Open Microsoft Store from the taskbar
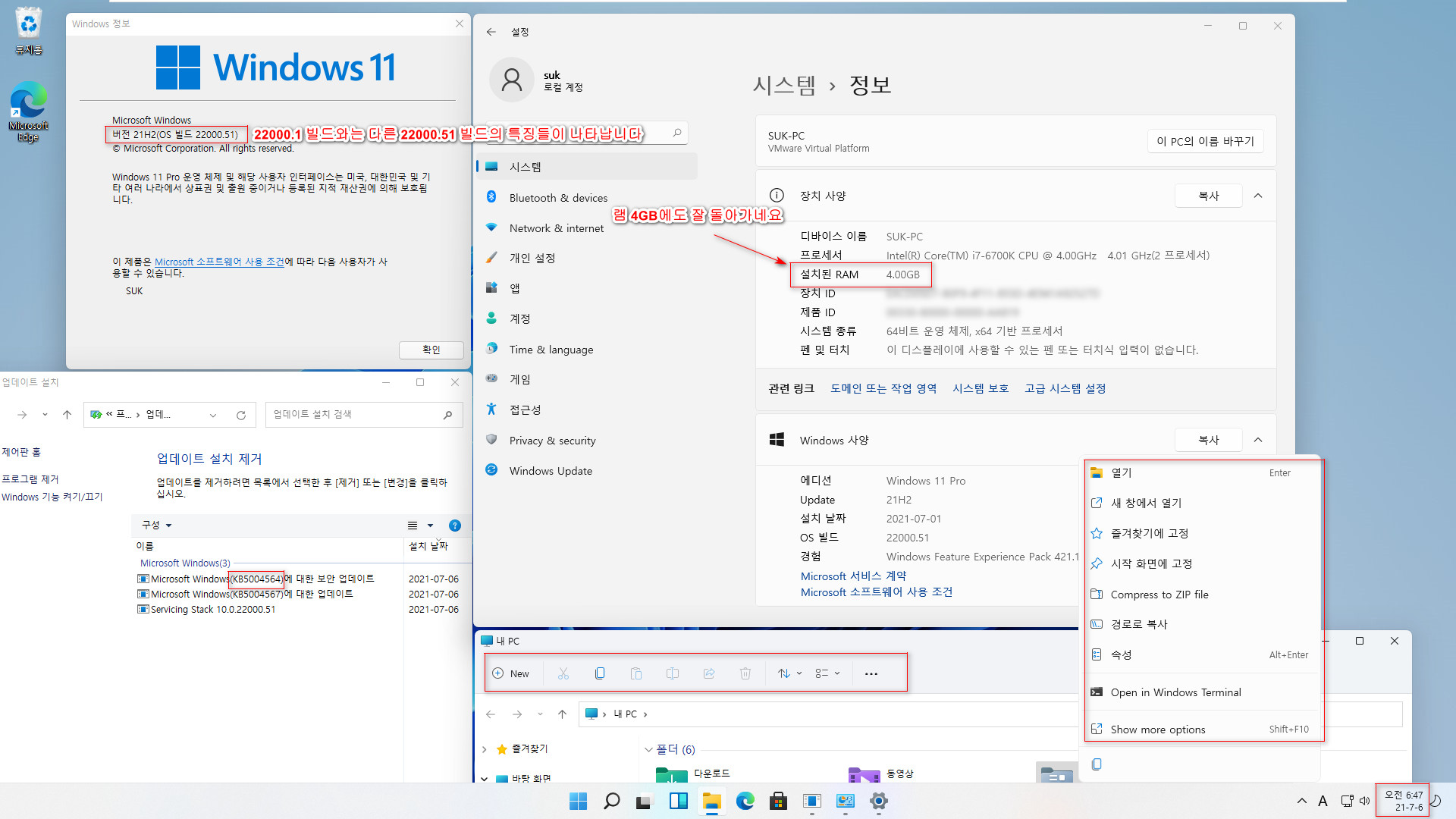1456x819 pixels. (x=778, y=801)
